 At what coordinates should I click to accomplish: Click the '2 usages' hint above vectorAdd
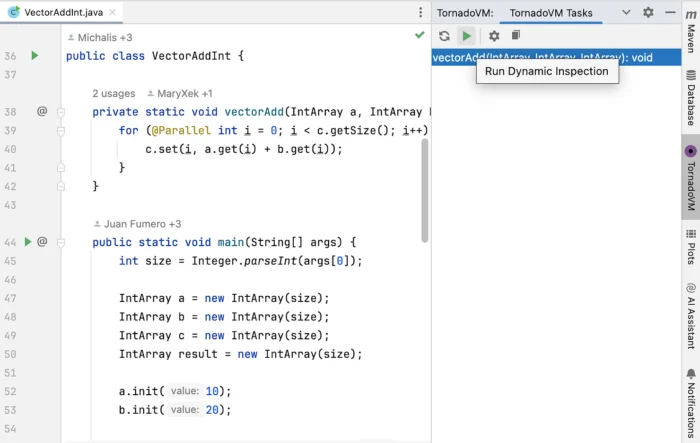[x=113, y=93]
